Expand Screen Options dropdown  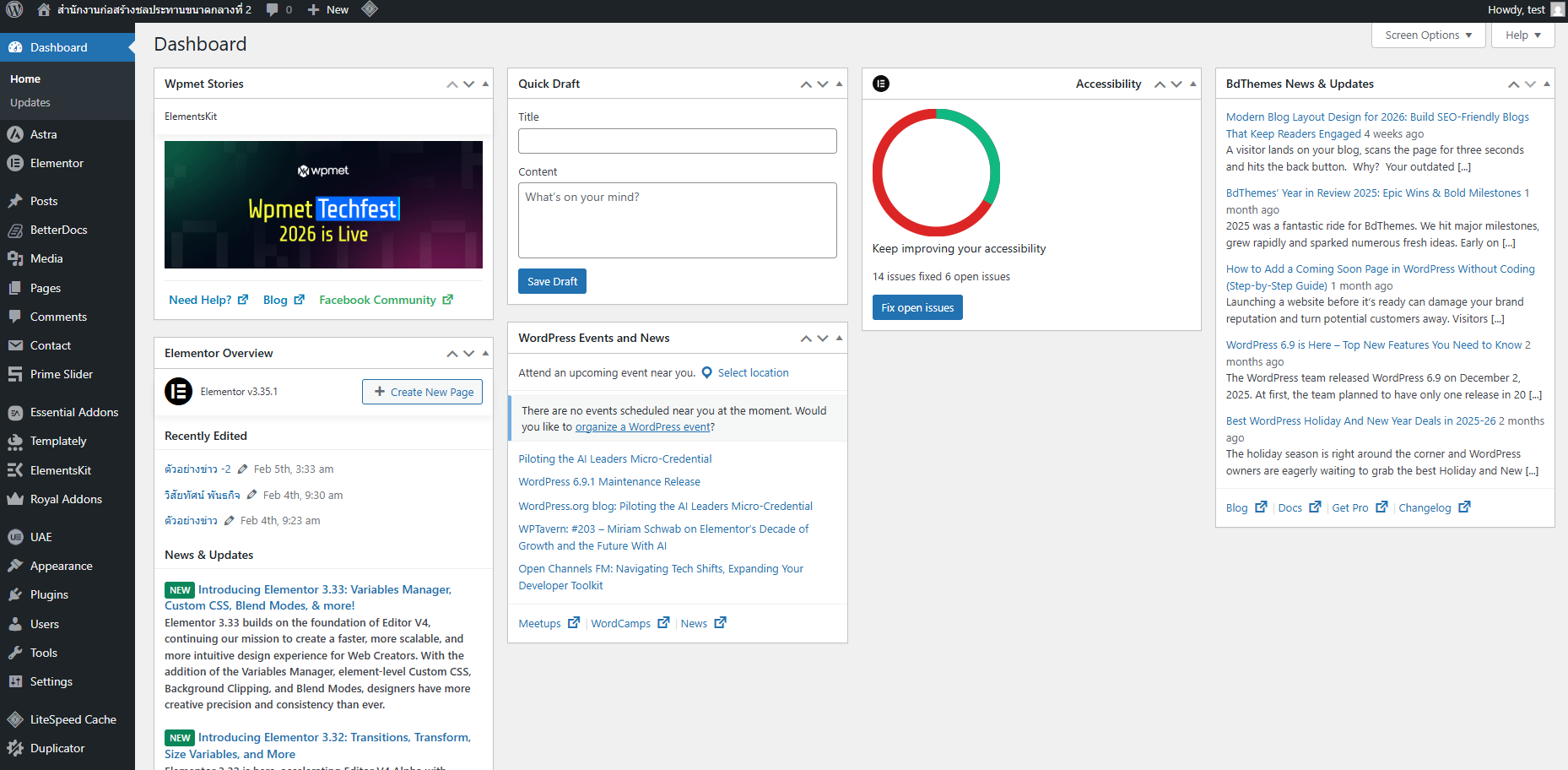coord(1428,35)
